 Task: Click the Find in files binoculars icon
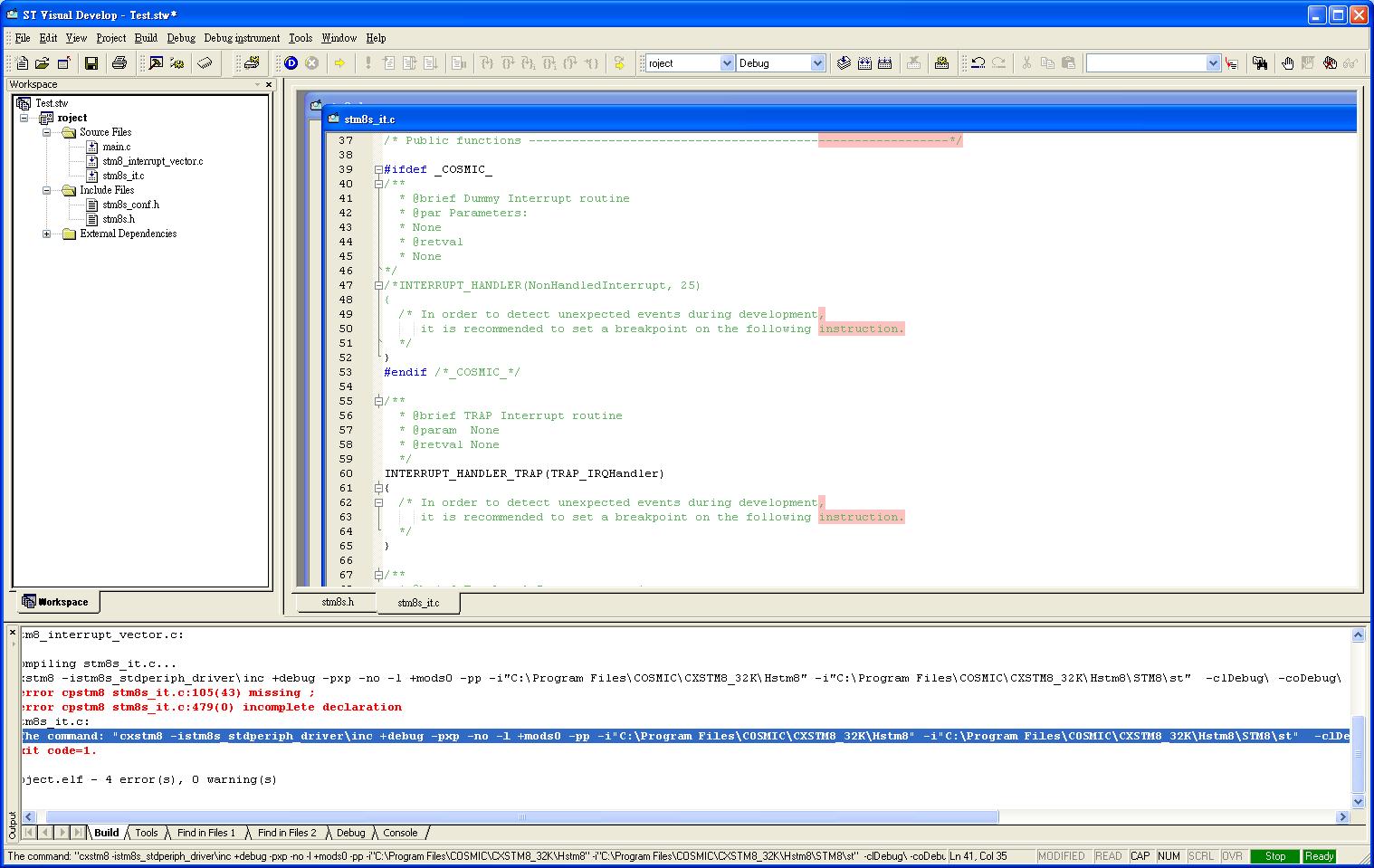tap(1259, 62)
